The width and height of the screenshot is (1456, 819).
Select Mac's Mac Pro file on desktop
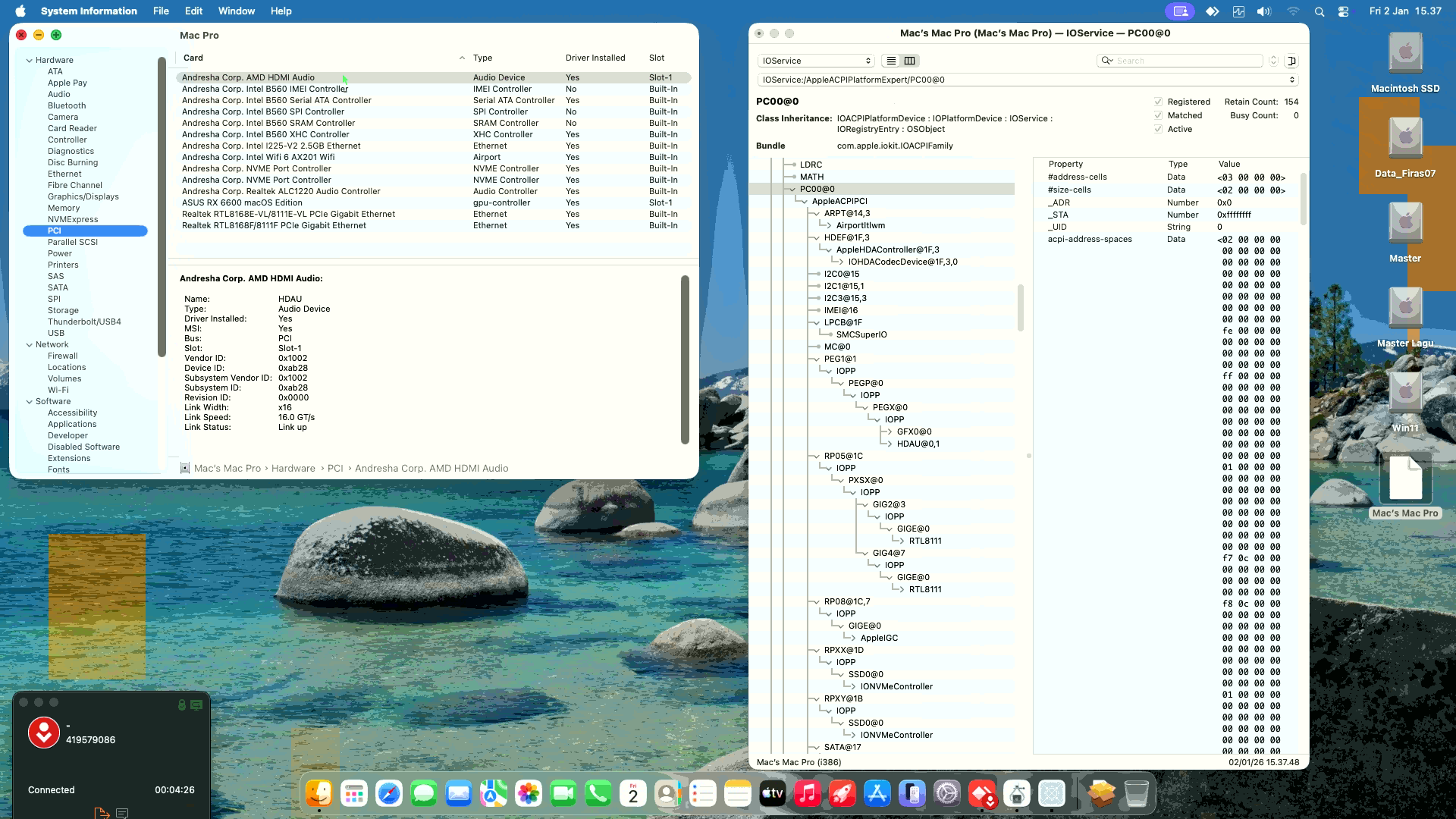[1405, 487]
